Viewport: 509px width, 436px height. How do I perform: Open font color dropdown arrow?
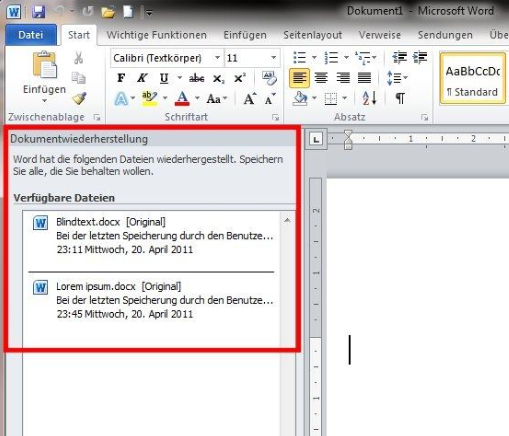(x=197, y=98)
